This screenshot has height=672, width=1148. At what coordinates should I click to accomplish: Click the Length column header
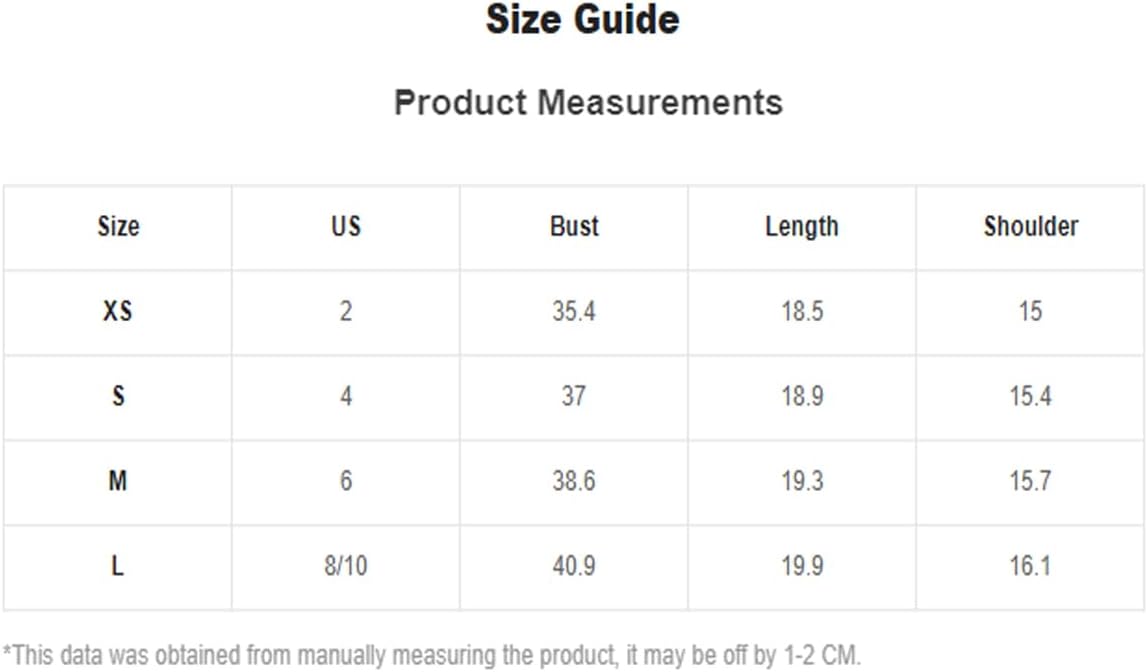point(802,227)
